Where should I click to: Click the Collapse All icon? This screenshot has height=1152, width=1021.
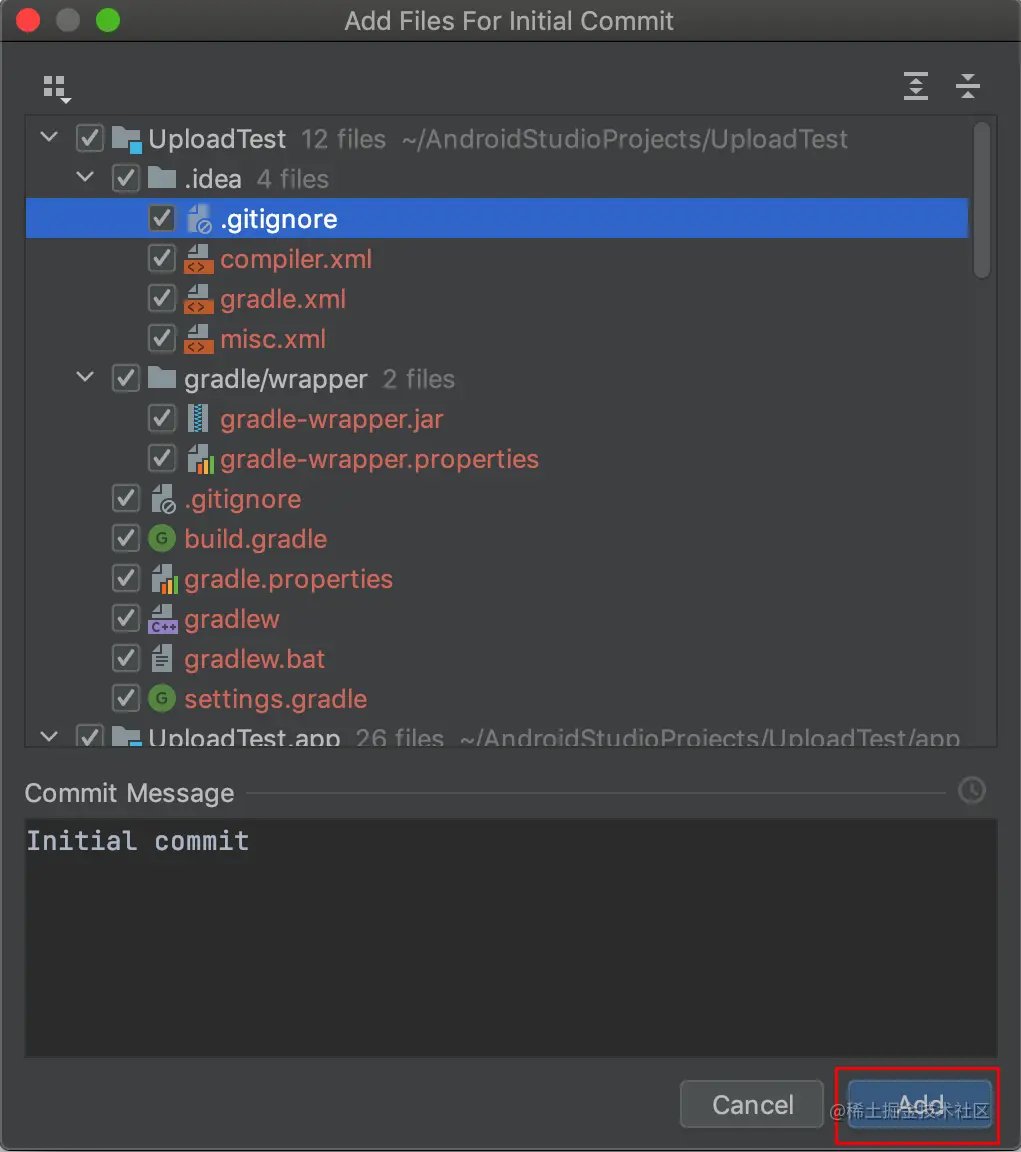click(967, 87)
